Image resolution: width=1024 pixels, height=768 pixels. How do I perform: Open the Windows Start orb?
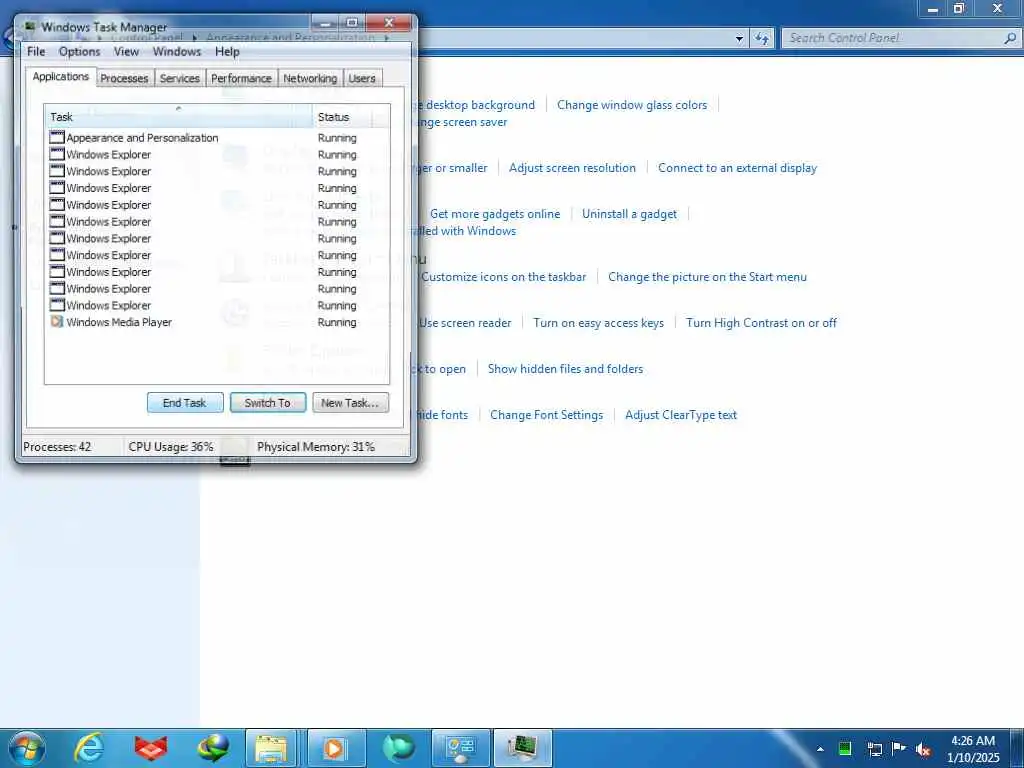[x=27, y=748]
